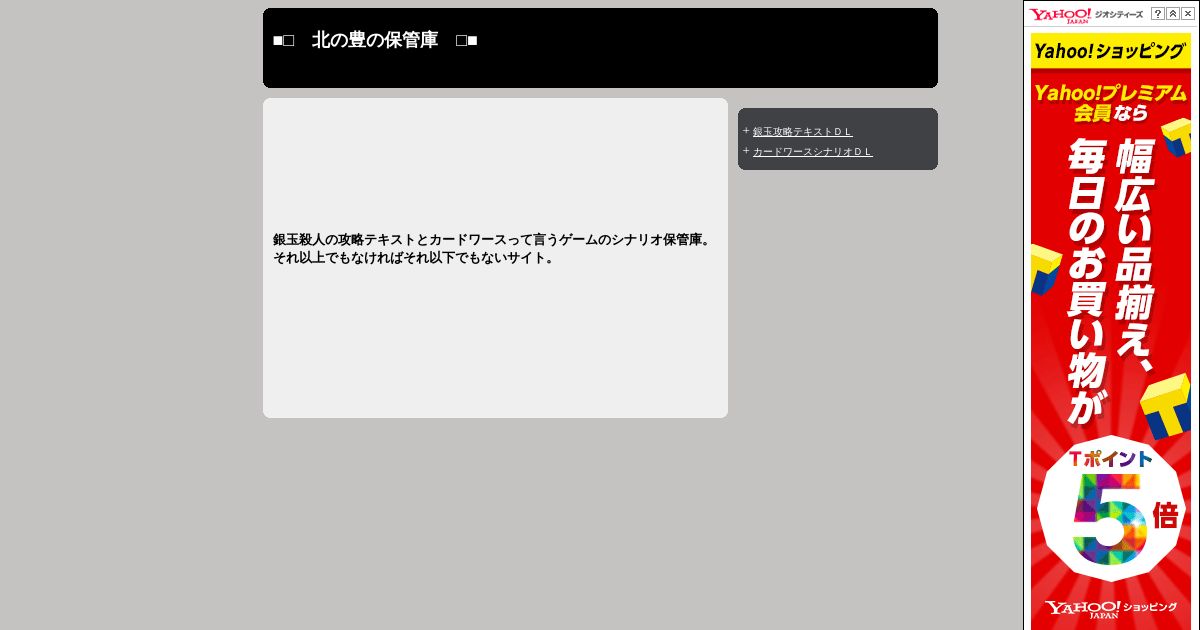
Task: Click the question mark help icon
Action: 1158,14
